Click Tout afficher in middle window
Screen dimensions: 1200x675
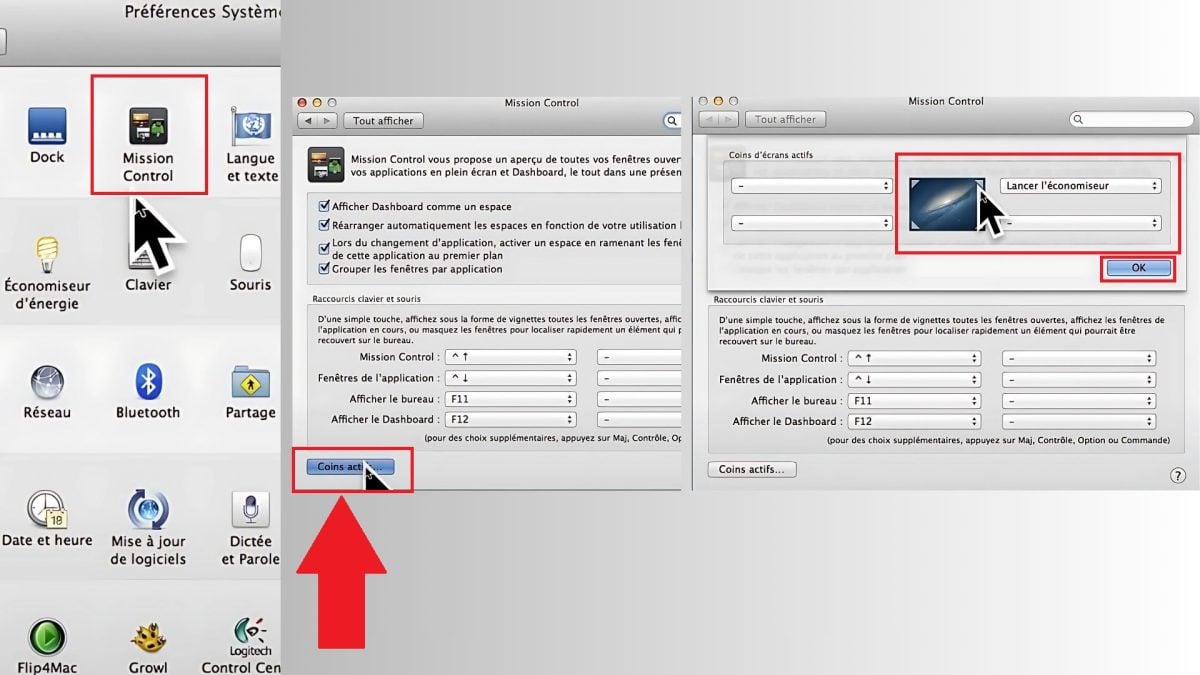pyautogui.click(x=384, y=121)
